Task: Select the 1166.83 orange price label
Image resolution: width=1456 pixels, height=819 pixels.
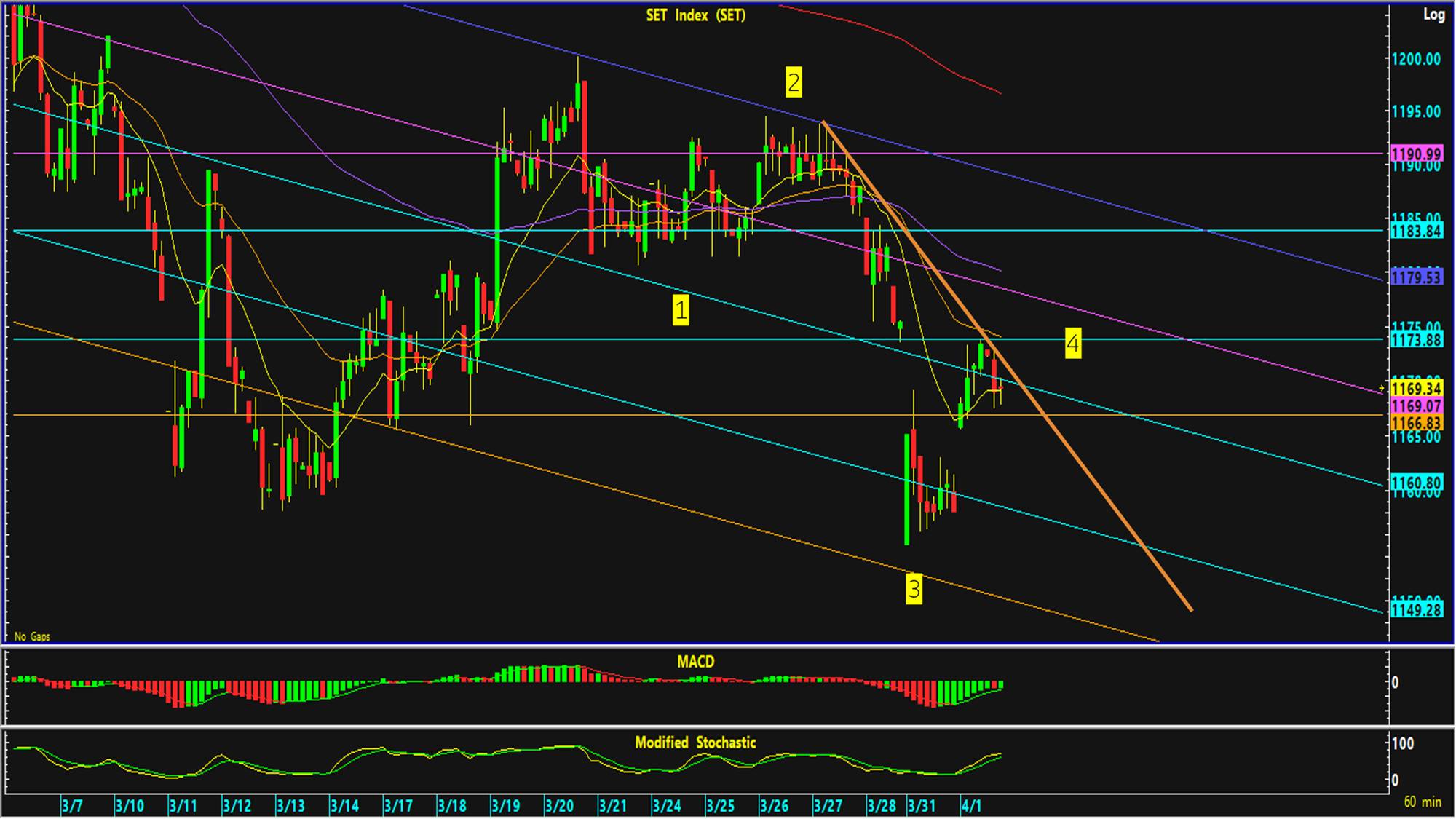Action: click(1417, 423)
